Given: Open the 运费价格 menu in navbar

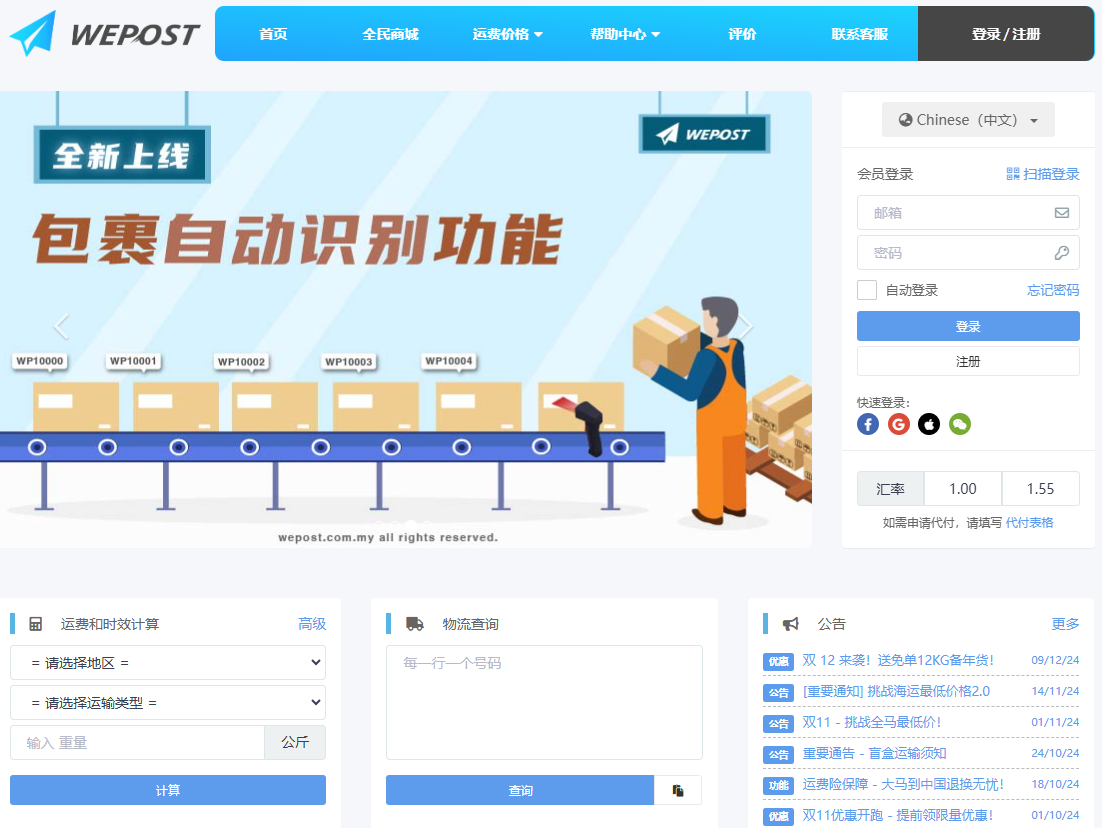Looking at the screenshot, I should (x=507, y=34).
